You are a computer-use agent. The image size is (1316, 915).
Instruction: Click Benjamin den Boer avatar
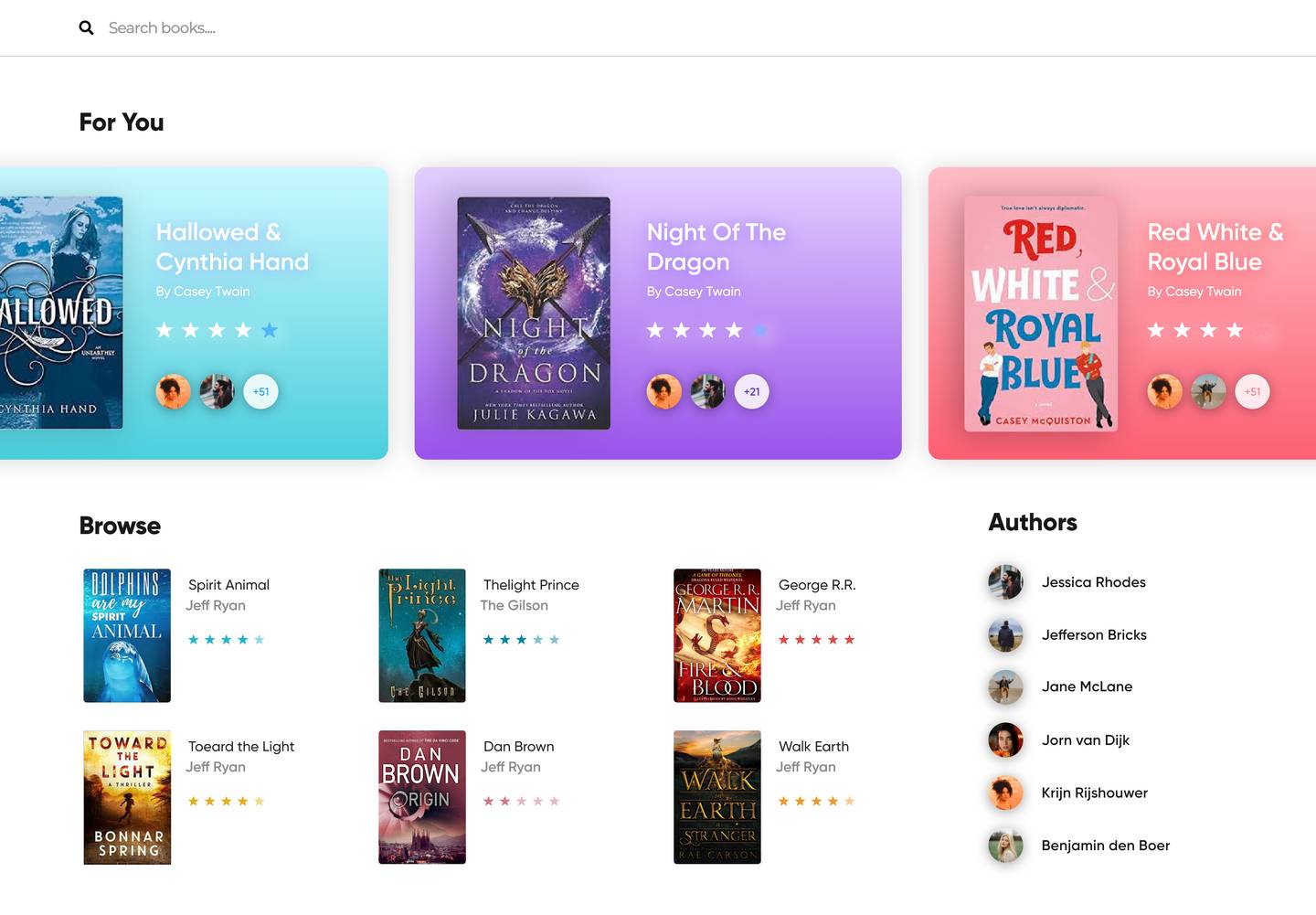point(1005,846)
